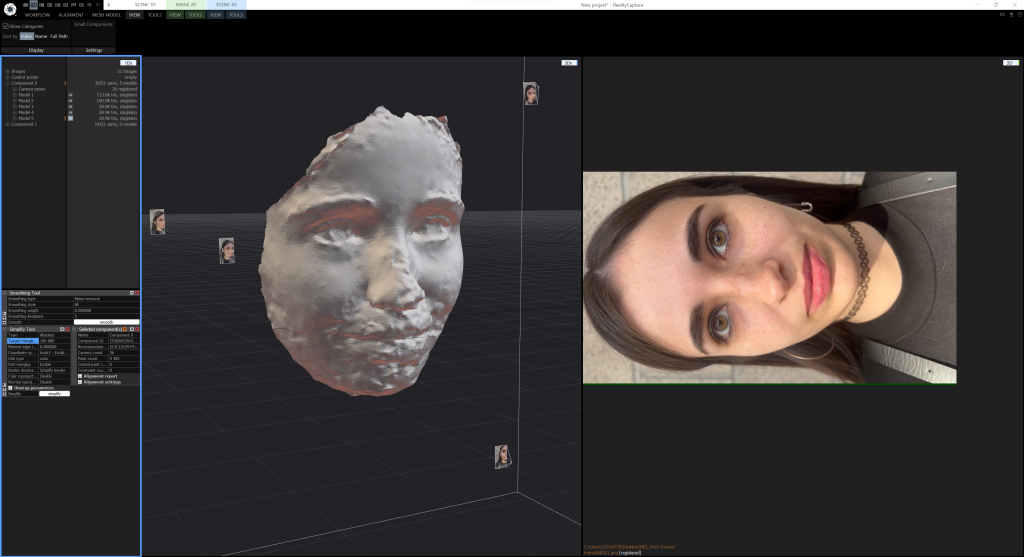Select the fourth layout preset icon
The image size is (1024, 557).
click(50, 5)
